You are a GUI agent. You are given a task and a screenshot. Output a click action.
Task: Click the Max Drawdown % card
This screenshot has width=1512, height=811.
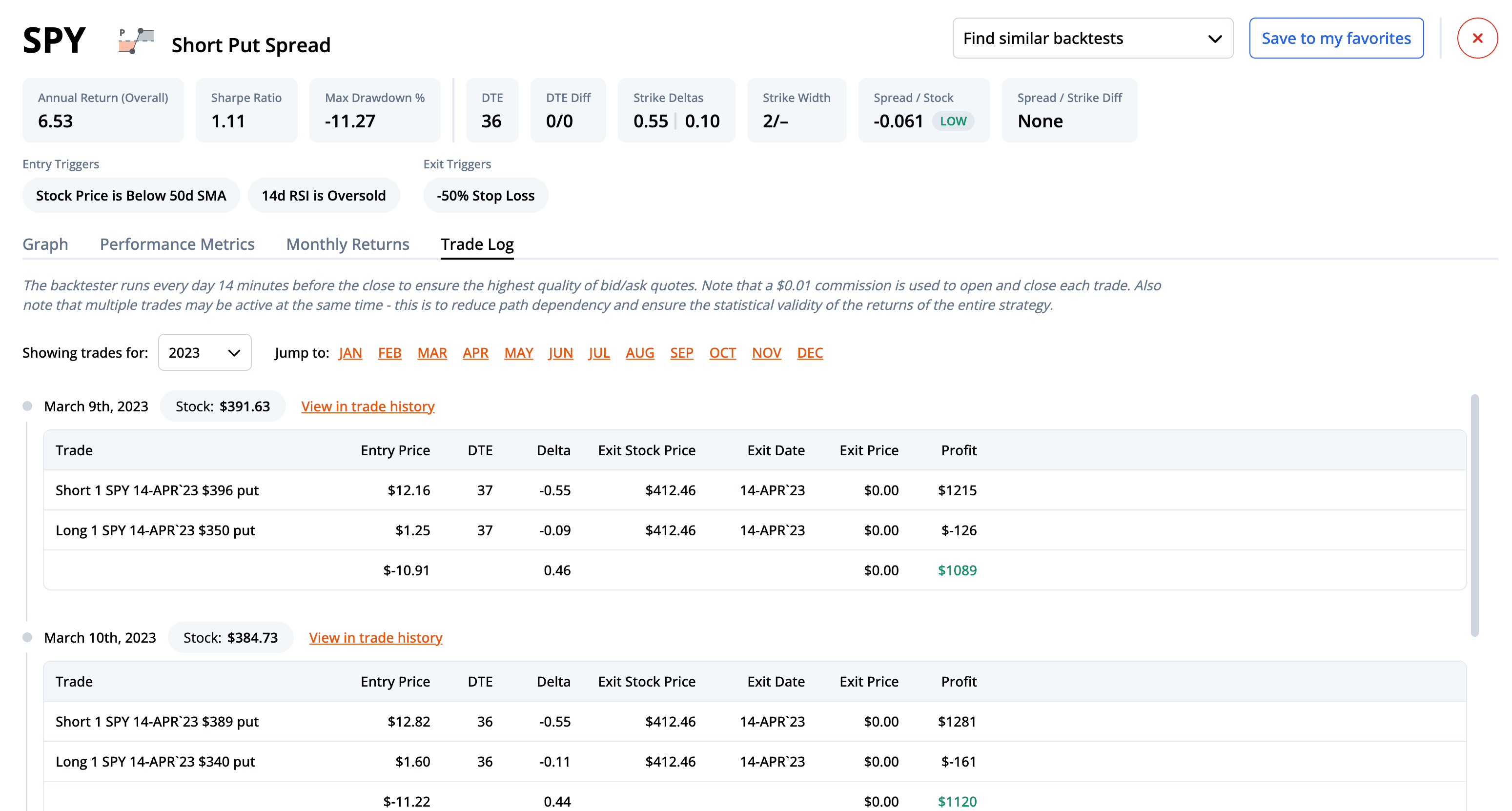pyautogui.click(x=375, y=110)
